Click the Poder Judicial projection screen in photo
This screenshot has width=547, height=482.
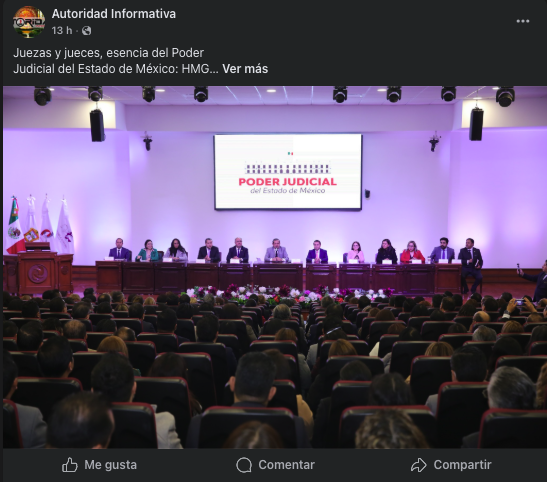tap(288, 172)
